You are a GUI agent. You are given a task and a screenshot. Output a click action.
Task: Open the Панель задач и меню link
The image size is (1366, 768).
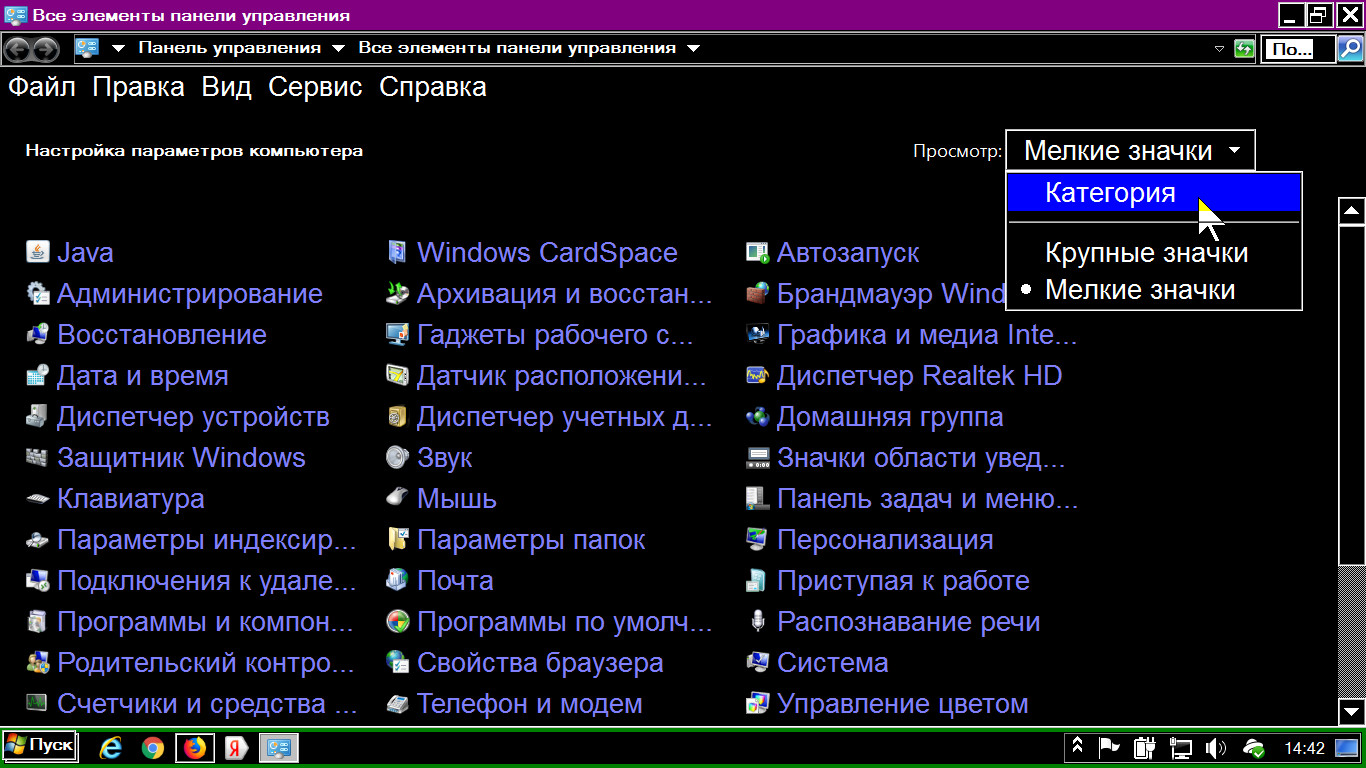click(x=928, y=499)
